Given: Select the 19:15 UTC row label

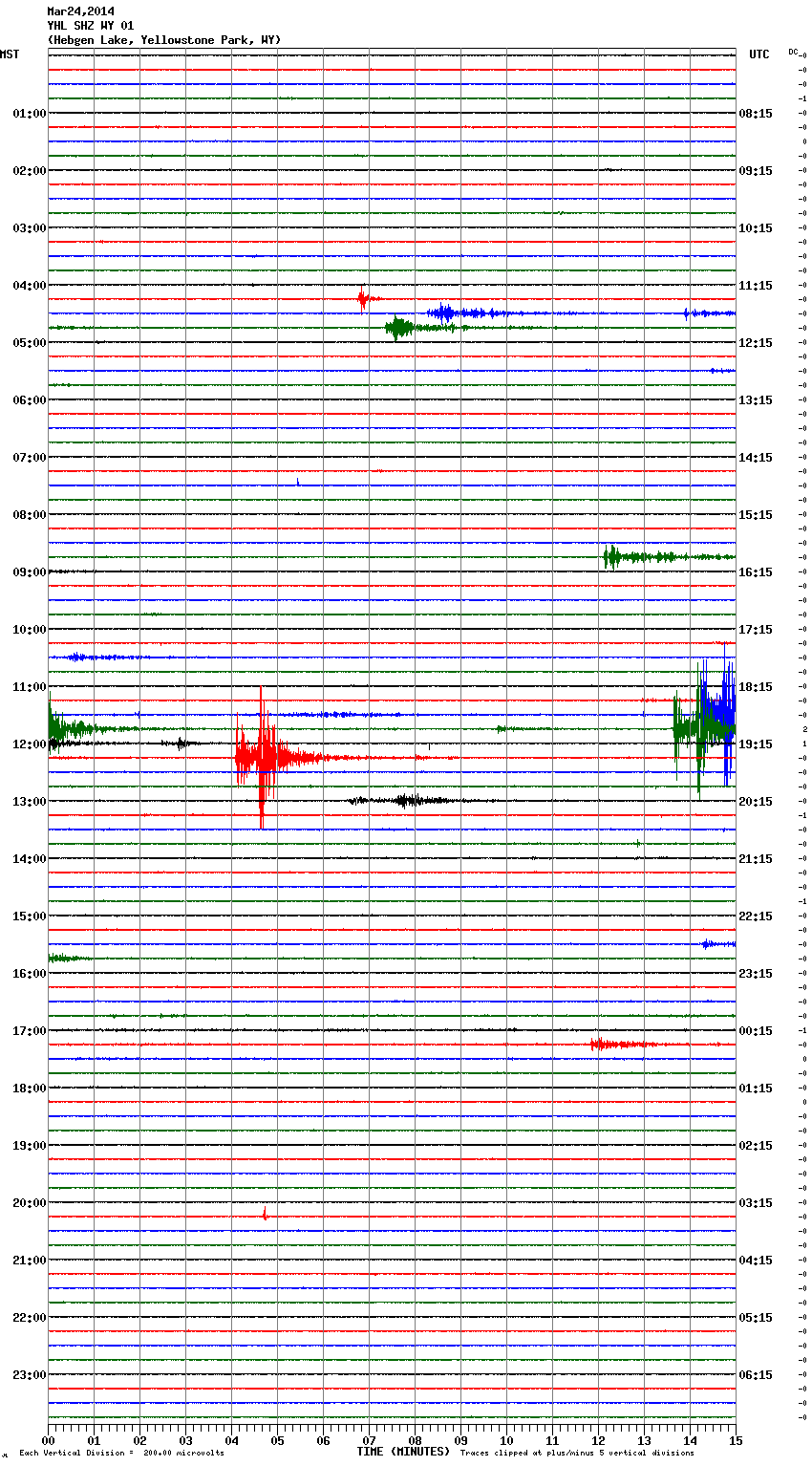Looking at the screenshot, I should tap(756, 744).
